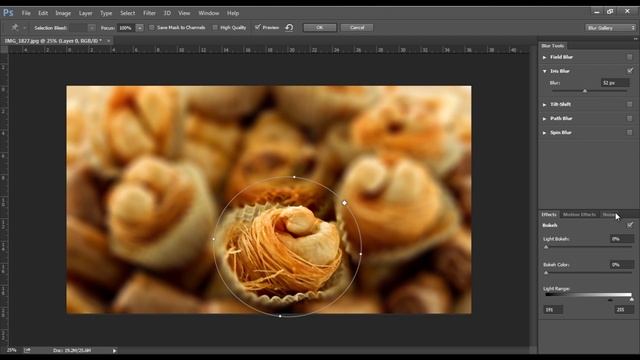This screenshot has width=640, height=360.
Task: Select the blur pin tool icon
Action: pos(15,28)
